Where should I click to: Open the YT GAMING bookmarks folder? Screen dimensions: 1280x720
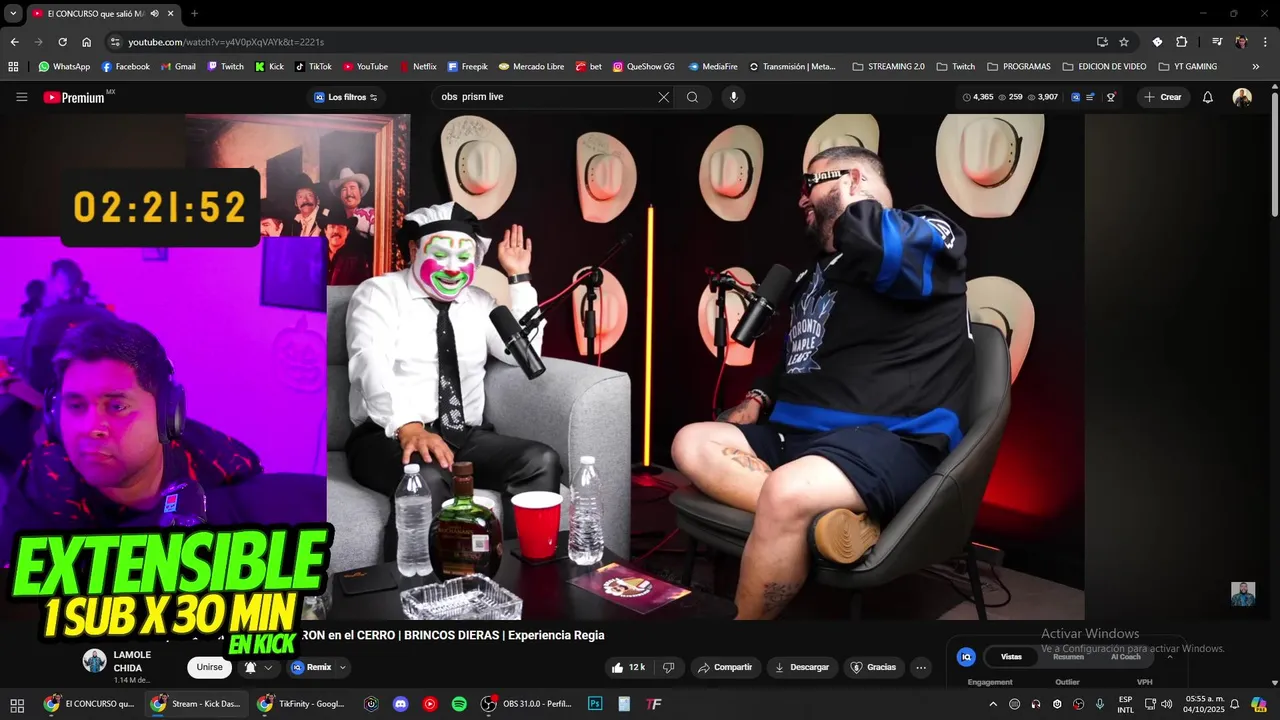pyautogui.click(x=1187, y=67)
